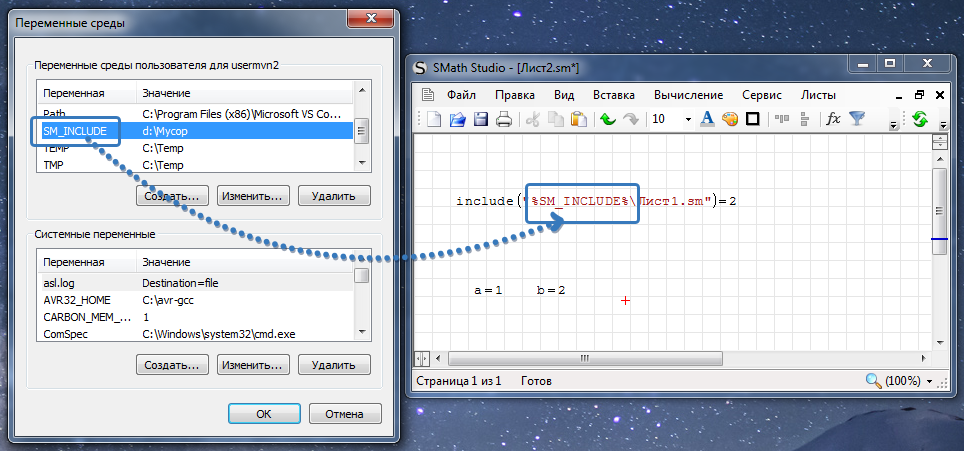Open the Сервис menu
Screen dimensions: 964x451
pos(762,95)
